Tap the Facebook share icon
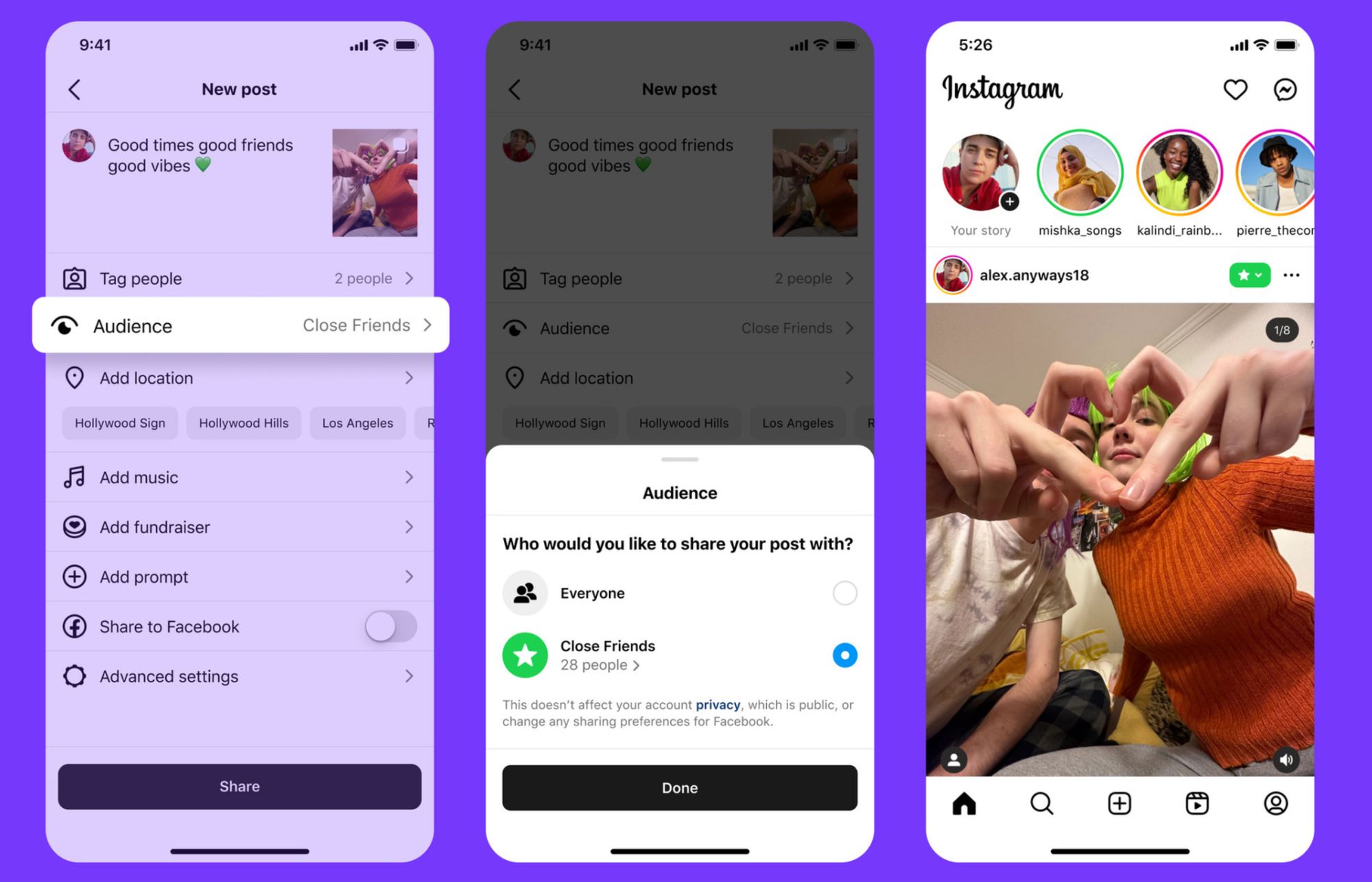Viewport: 1372px width, 882px height. pos(79,625)
